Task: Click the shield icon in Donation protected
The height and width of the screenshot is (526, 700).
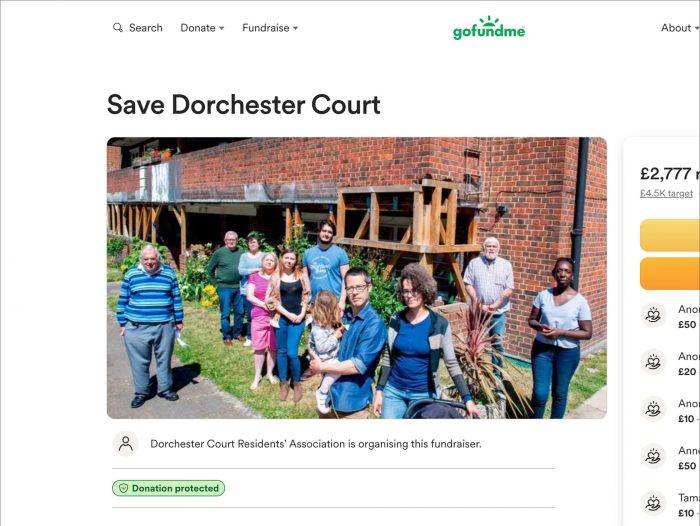Action: [124, 488]
